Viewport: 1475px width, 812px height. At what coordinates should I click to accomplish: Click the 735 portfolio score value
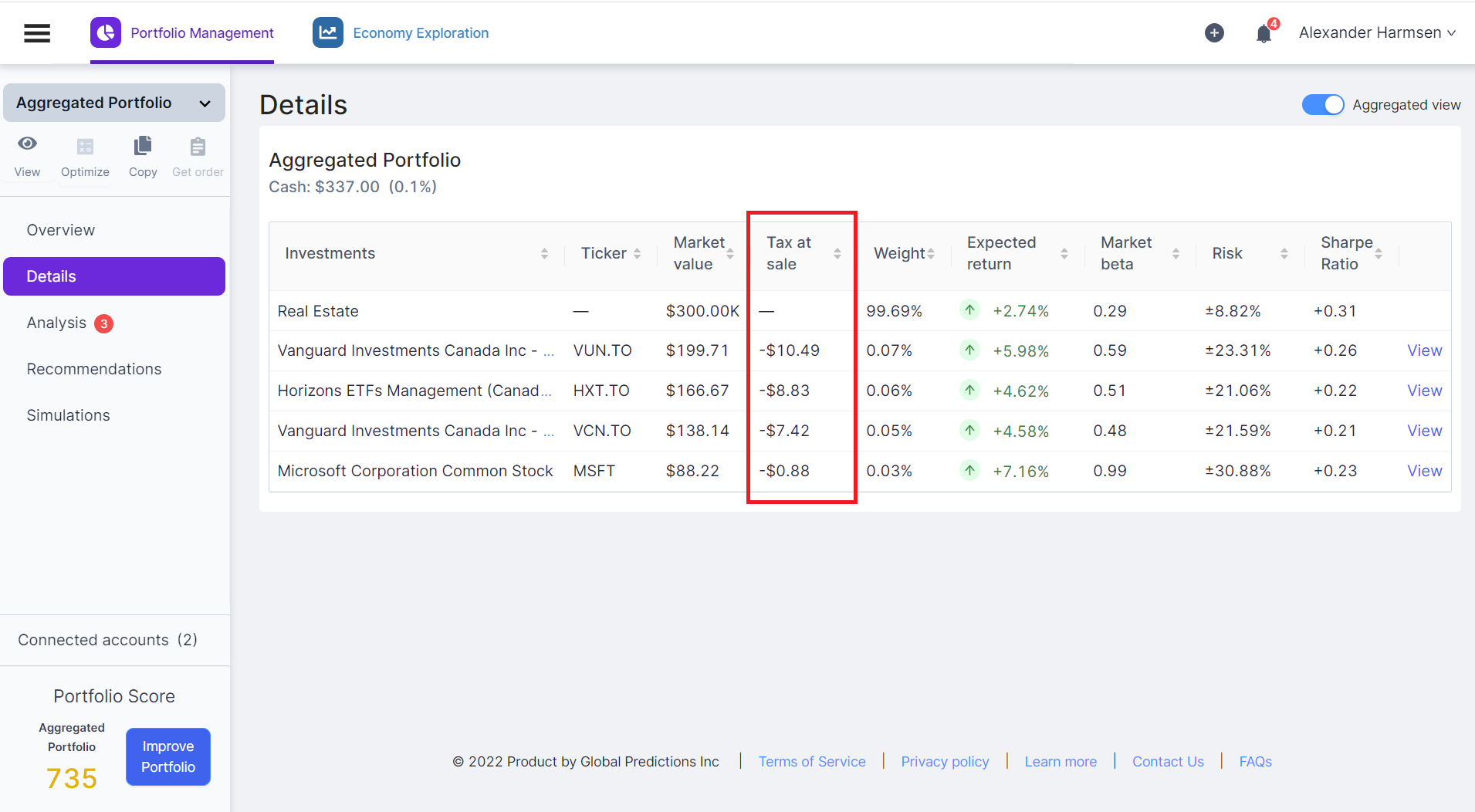pyautogui.click(x=72, y=778)
